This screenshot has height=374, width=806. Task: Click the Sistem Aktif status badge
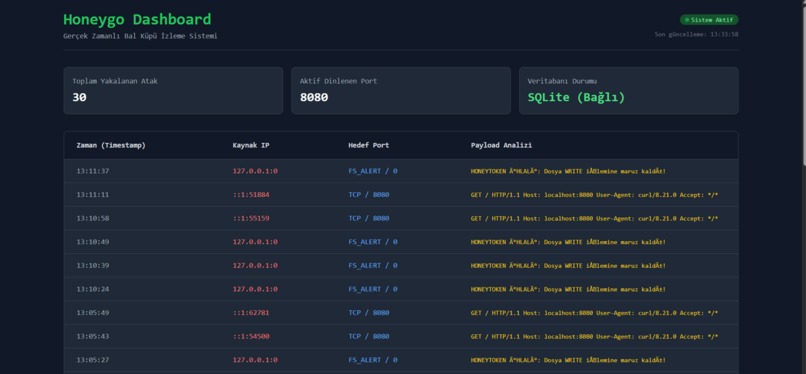709,20
